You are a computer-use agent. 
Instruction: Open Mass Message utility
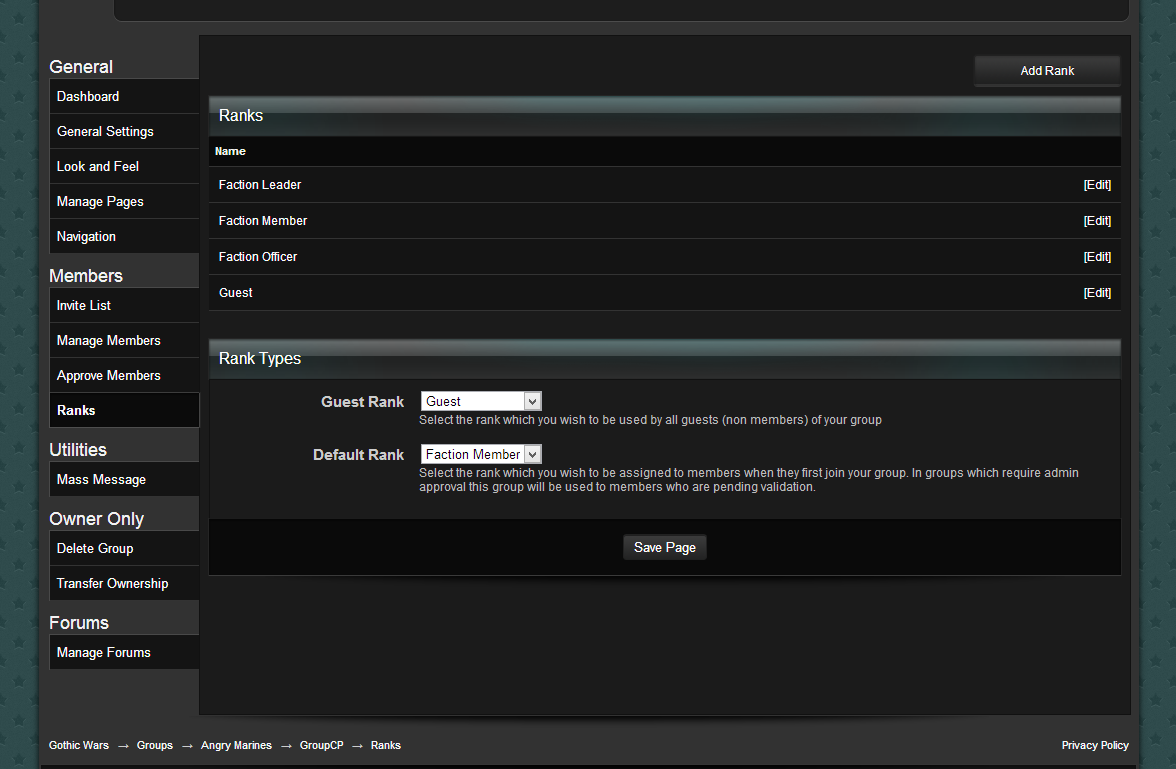pos(124,479)
